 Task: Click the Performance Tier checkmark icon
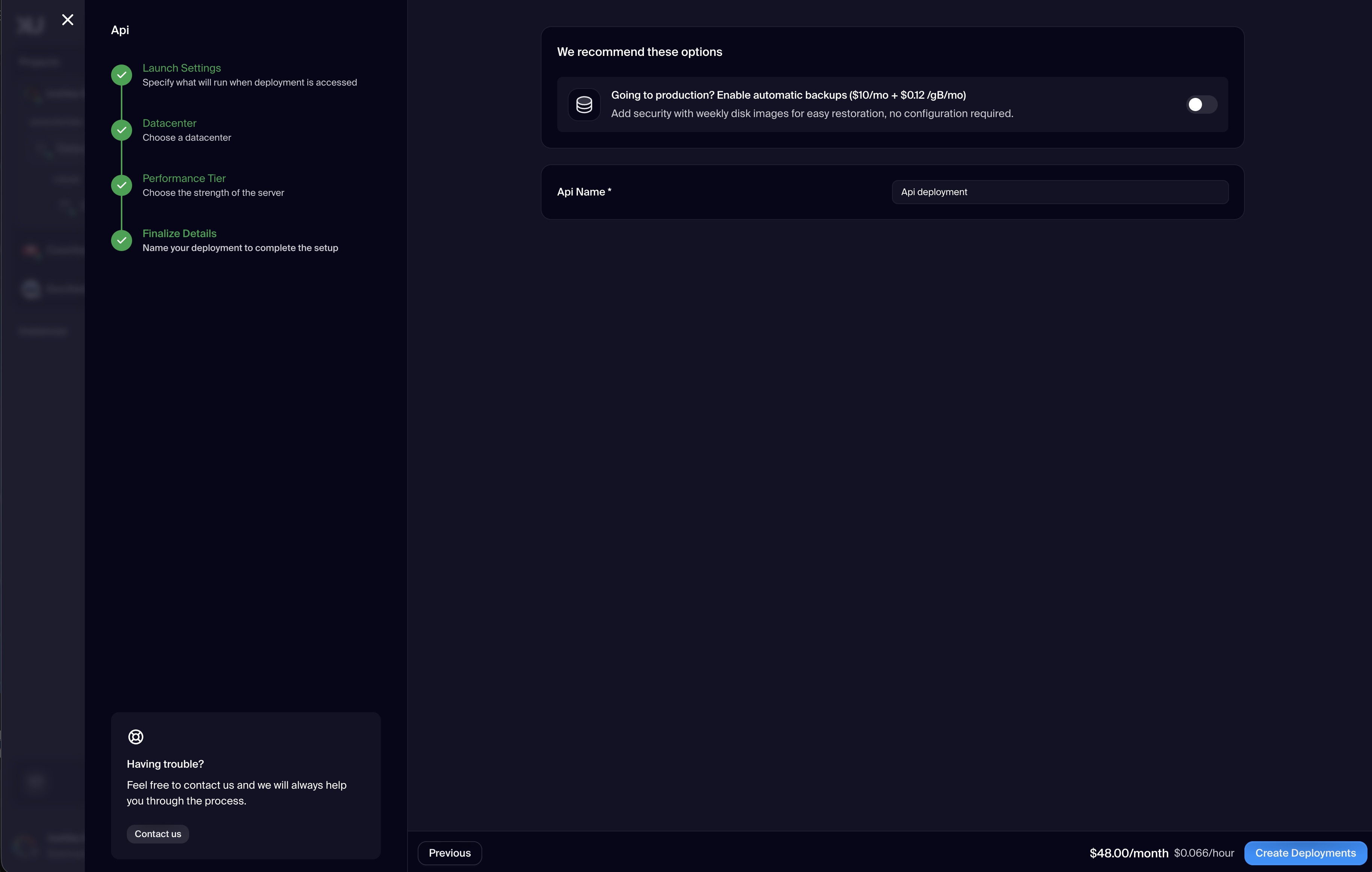(x=121, y=185)
